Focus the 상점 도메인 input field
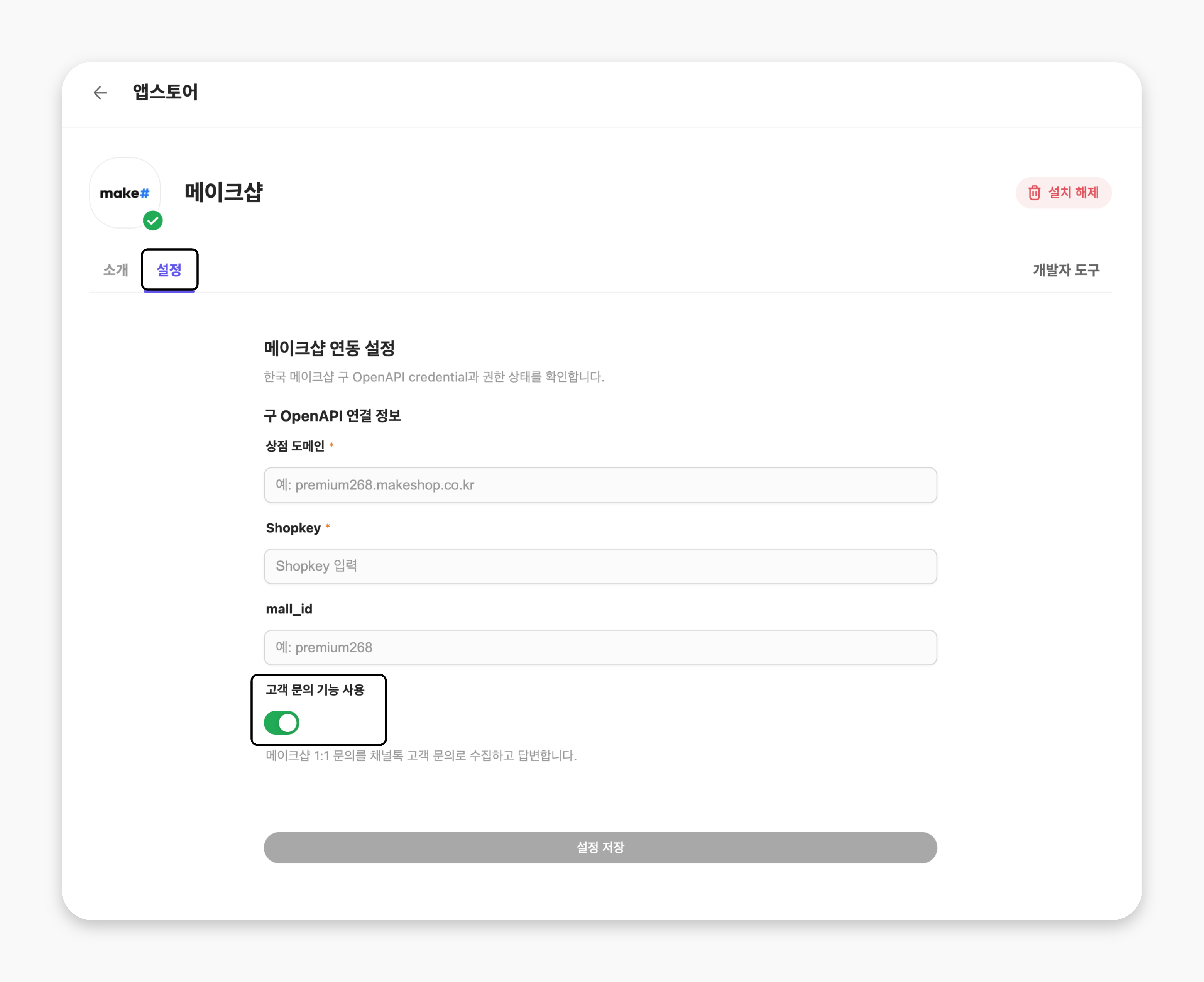The image size is (1204, 982). pyautogui.click(x=600, y=485)
